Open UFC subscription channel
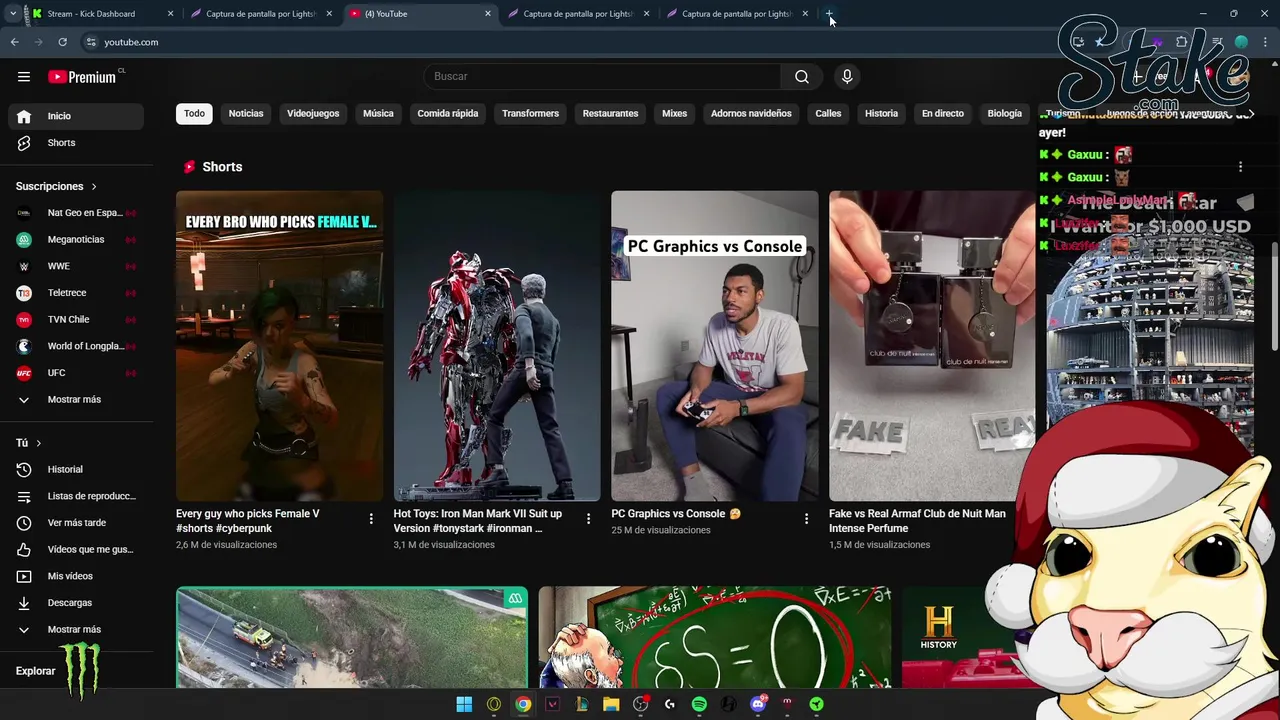 click(76, 373)
